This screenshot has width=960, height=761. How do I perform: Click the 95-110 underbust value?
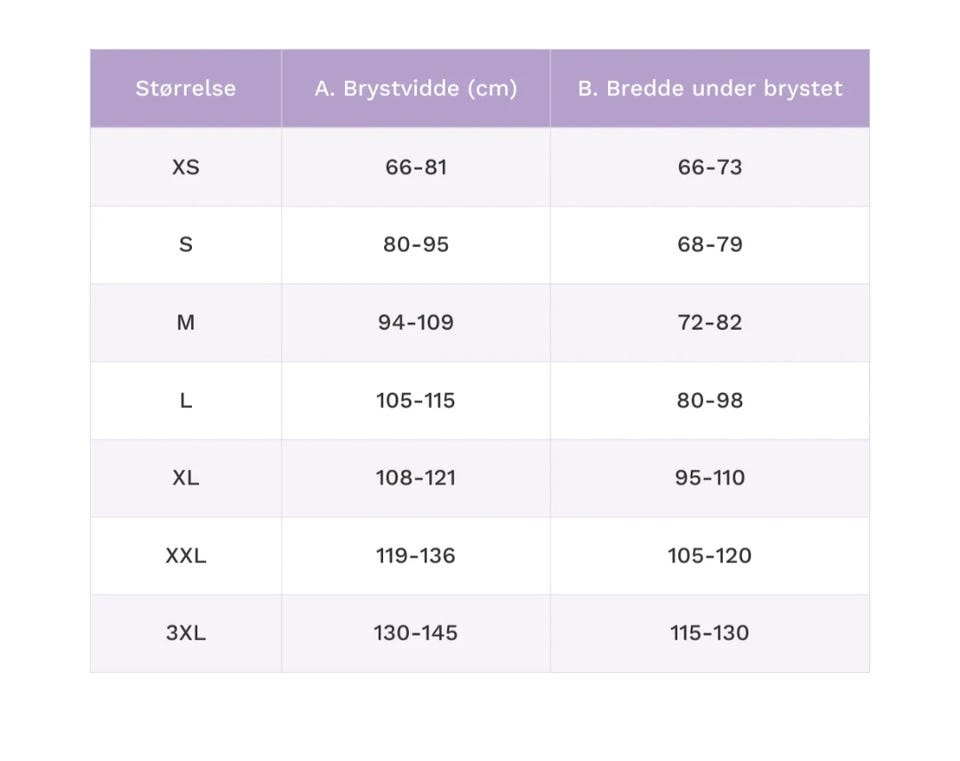pos(710,478)
